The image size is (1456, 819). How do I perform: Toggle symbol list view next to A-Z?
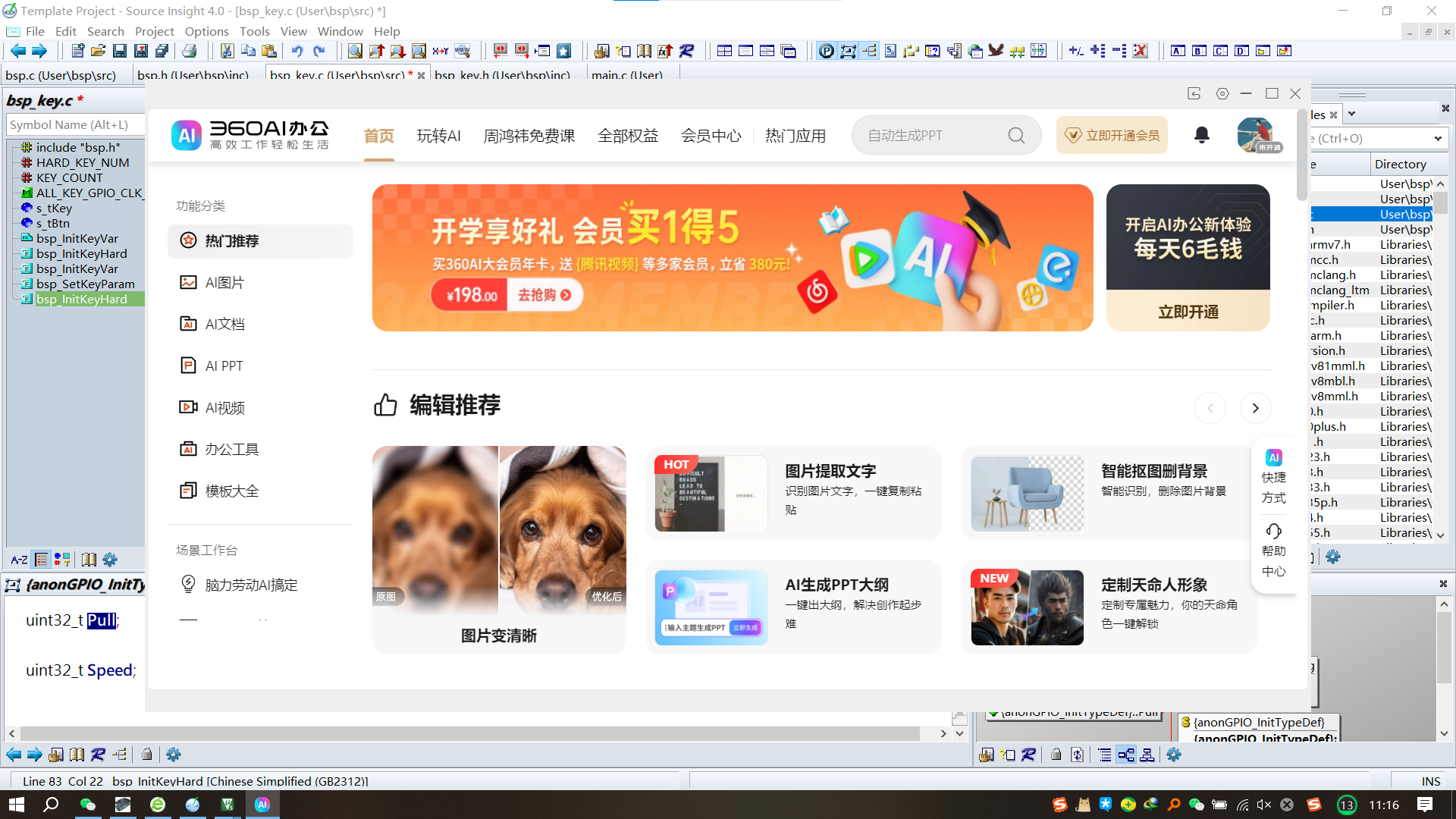click(x=41, y=560)
